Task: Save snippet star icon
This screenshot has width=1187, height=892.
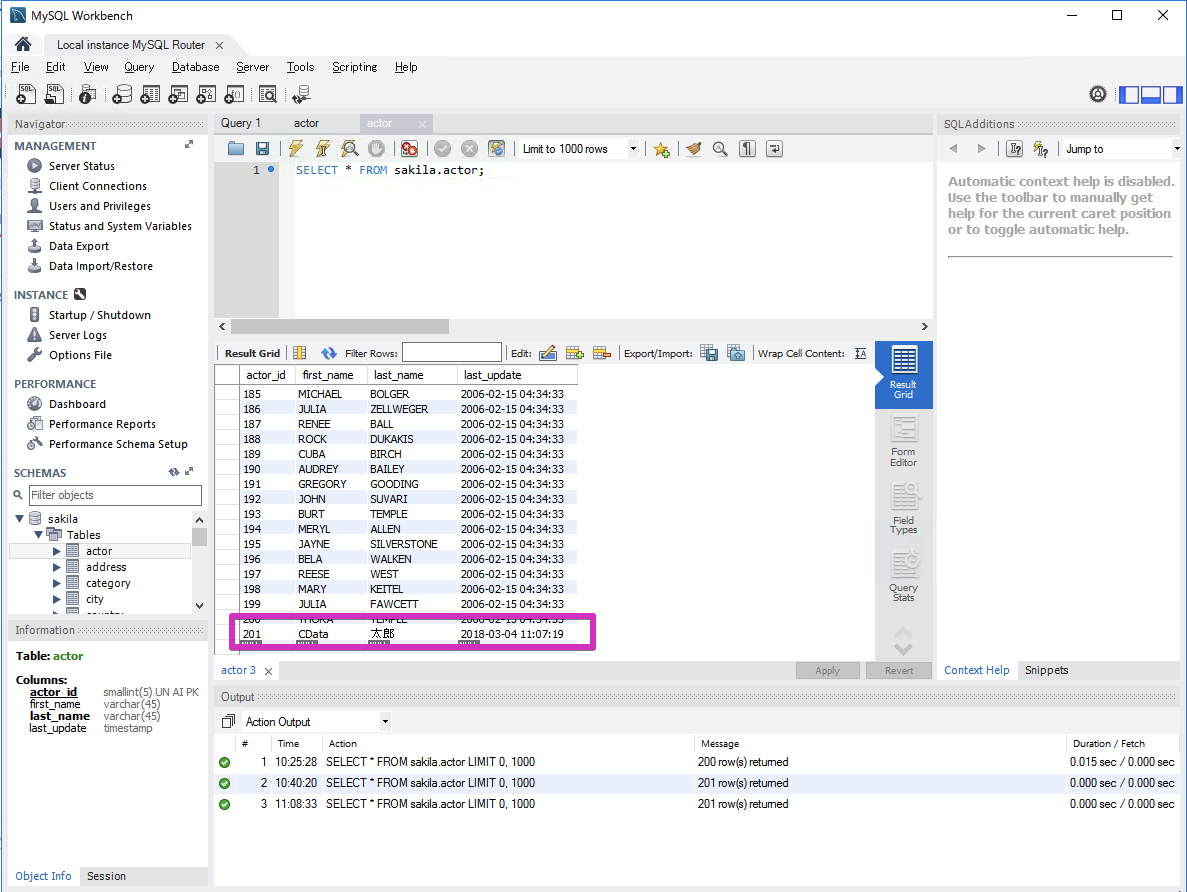Action: click(x=662, y=149)
